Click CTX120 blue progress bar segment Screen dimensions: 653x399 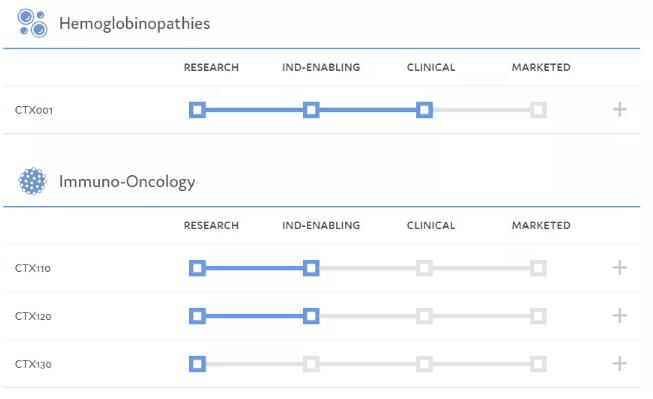(x=254, y=316)
